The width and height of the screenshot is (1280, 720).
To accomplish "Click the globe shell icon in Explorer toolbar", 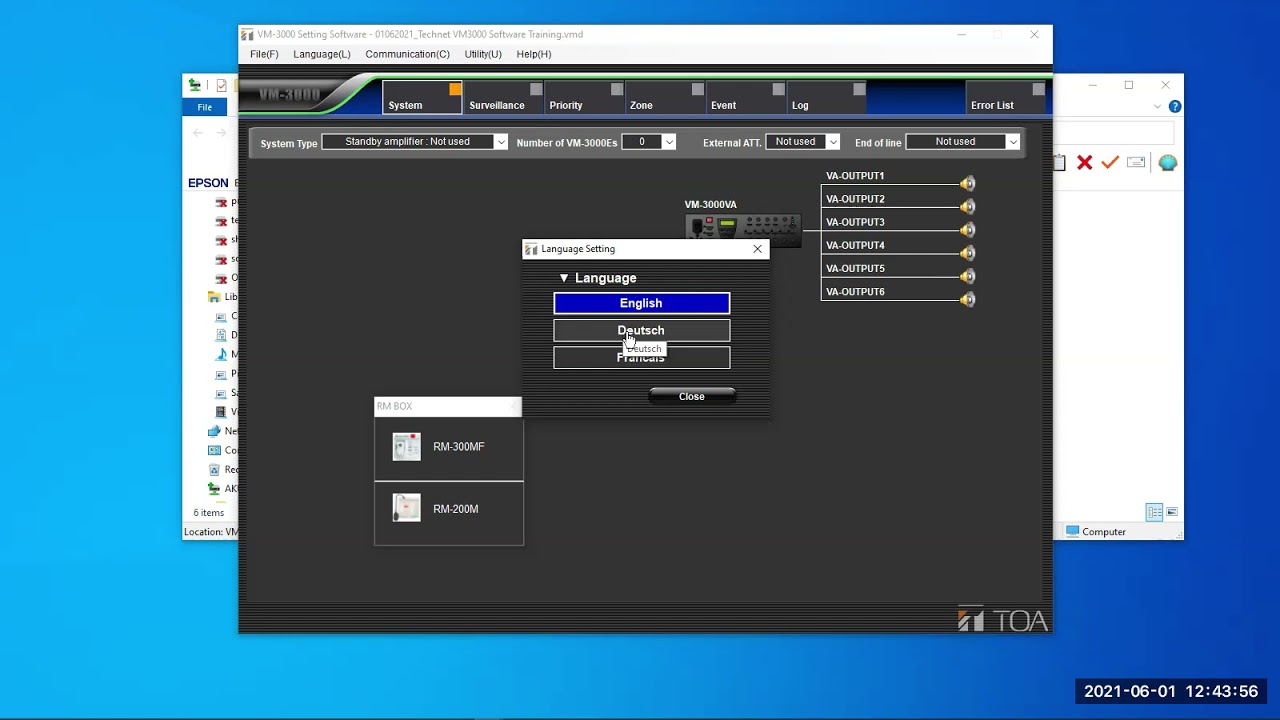I will coord(1168,163).
